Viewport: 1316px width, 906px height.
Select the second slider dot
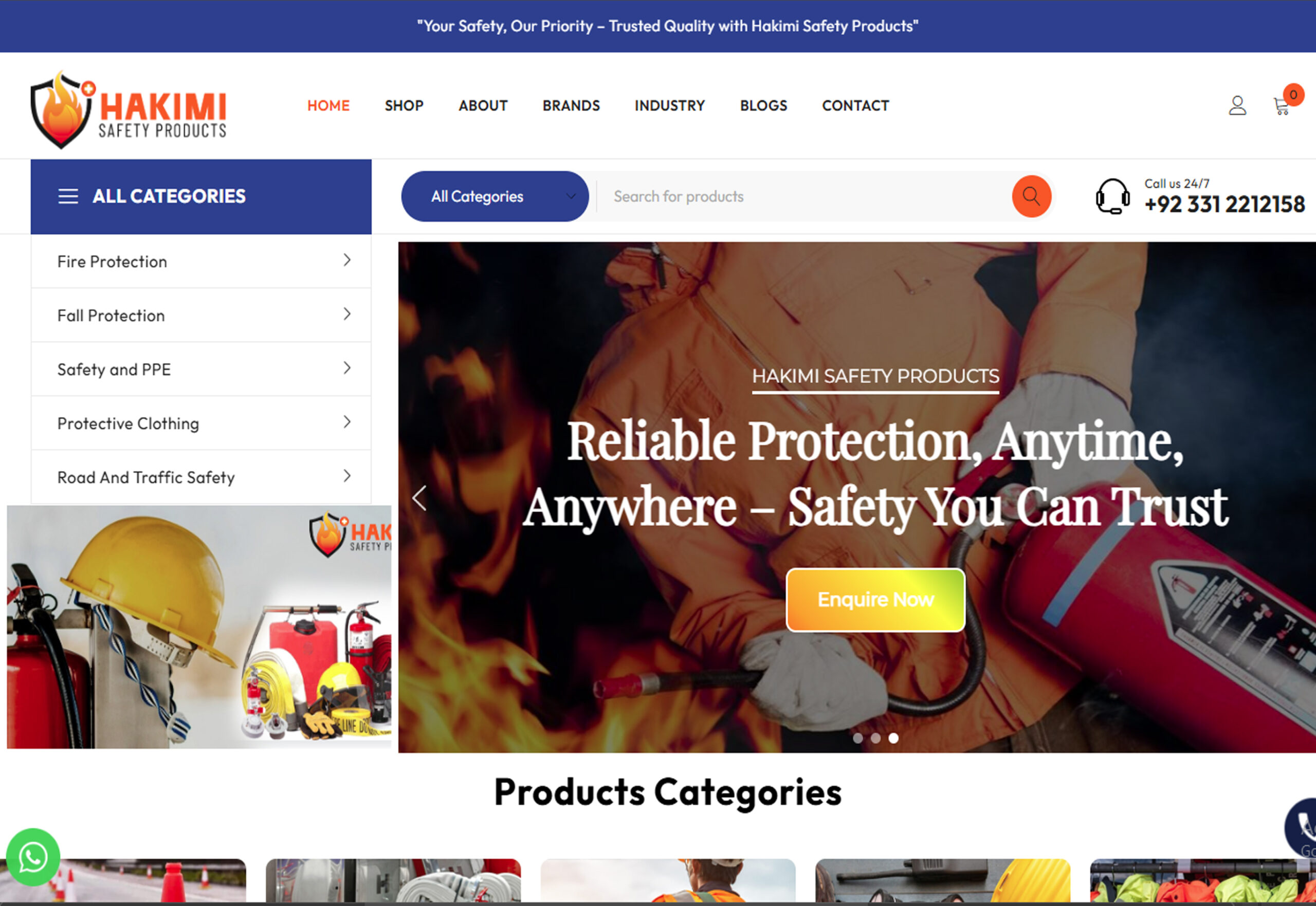click(875, 738)
